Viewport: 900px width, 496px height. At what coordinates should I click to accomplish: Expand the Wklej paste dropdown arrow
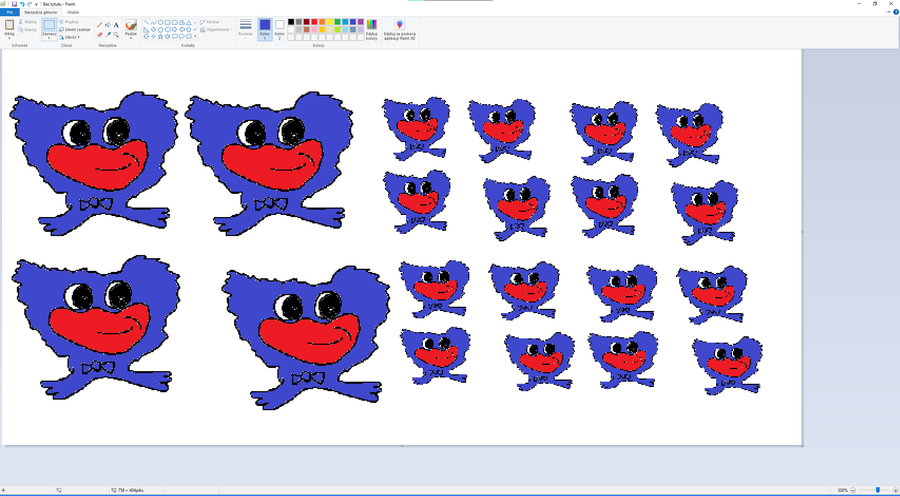9,38
